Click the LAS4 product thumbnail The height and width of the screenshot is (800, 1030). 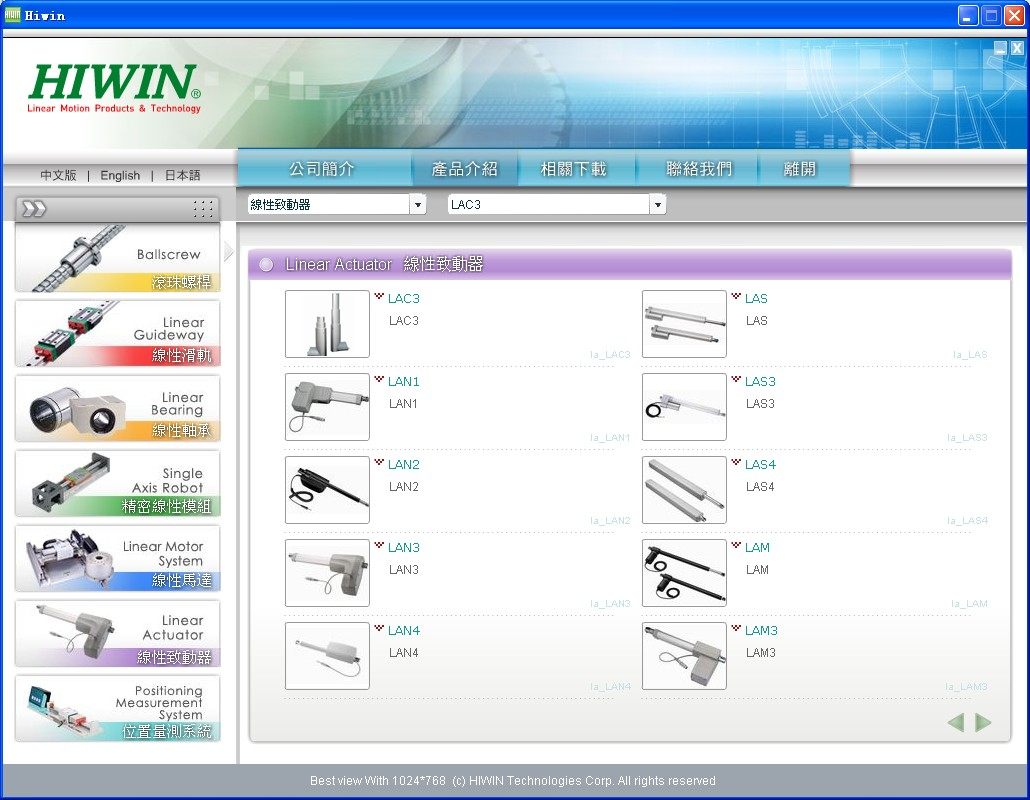click(x=684, y=490)
